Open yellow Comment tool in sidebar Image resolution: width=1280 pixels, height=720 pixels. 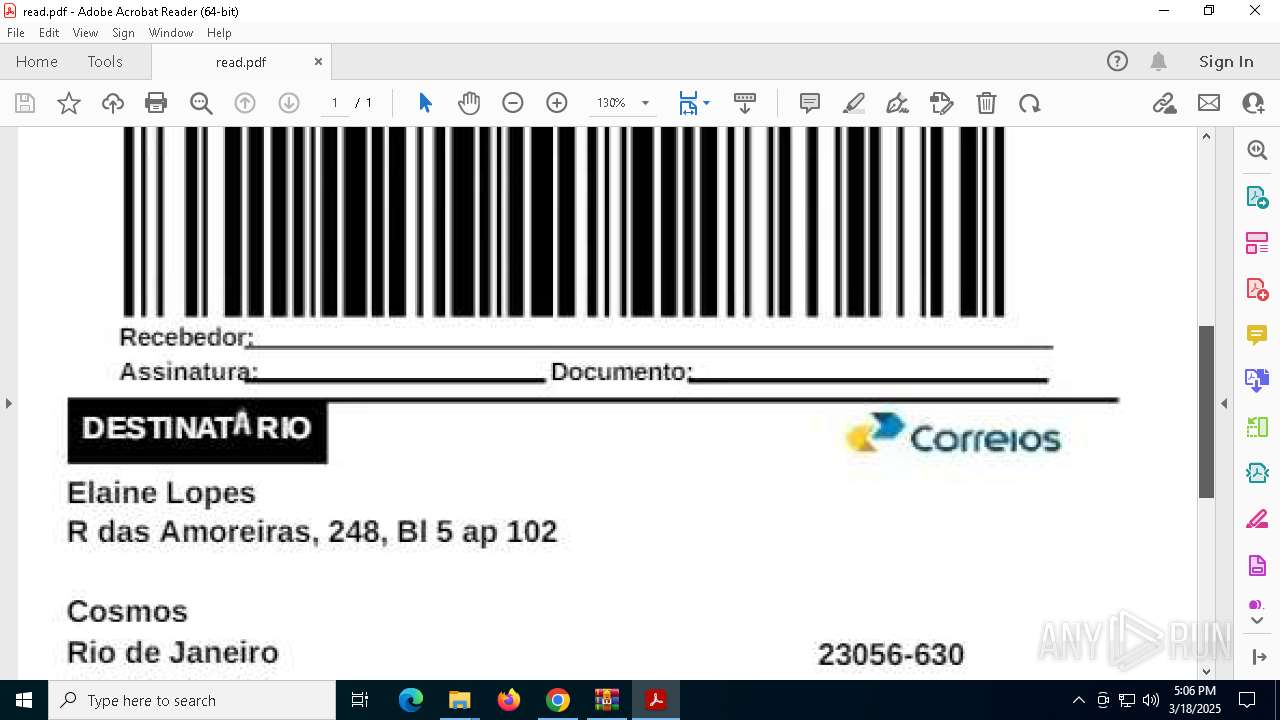(x=1257, y=334)
